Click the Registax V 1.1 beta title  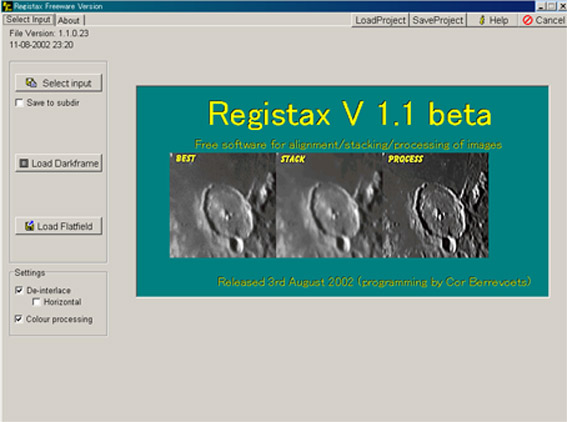(x=350, y=114)
